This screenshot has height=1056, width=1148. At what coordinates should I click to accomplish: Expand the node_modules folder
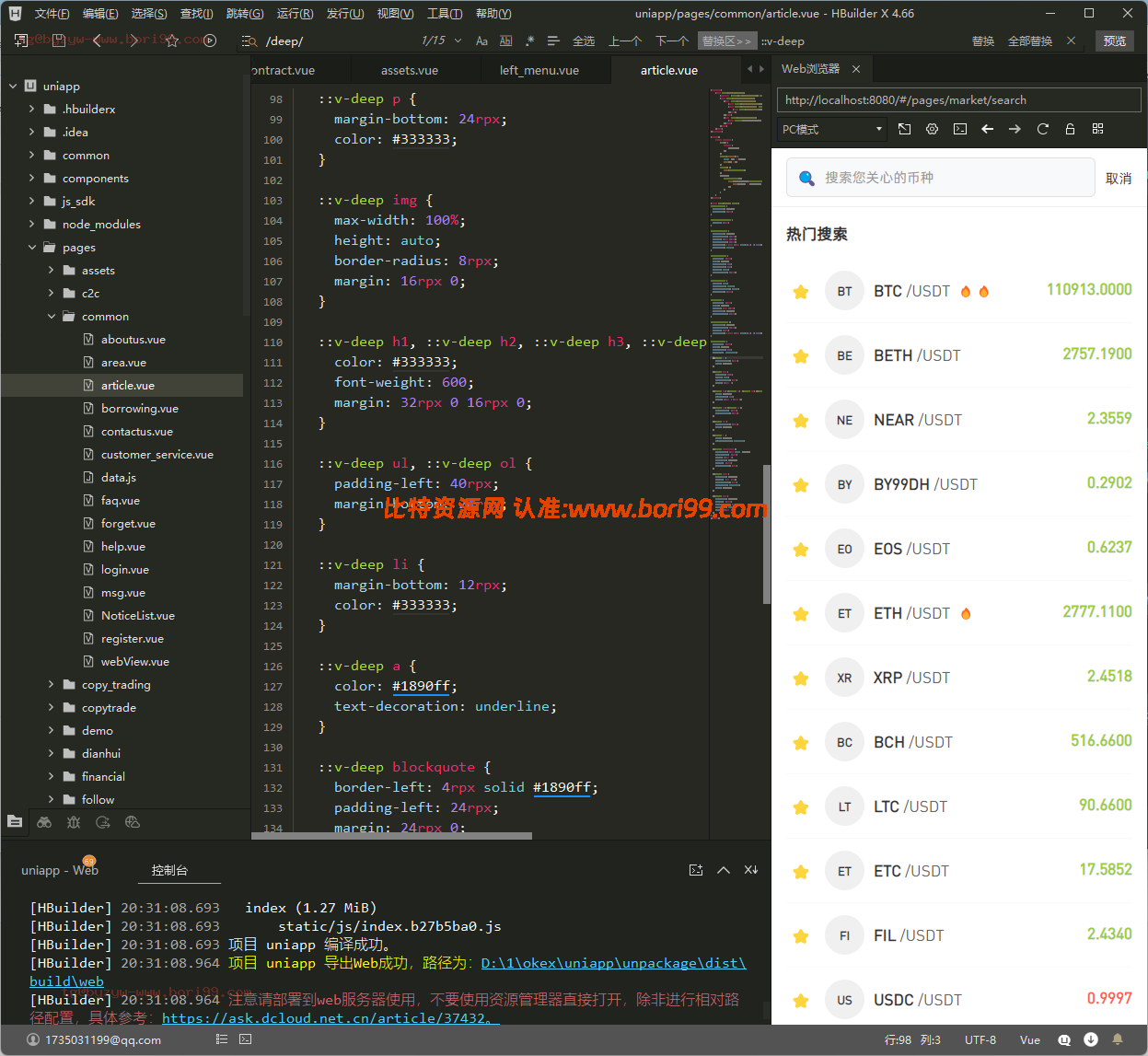tap(32, 224)
